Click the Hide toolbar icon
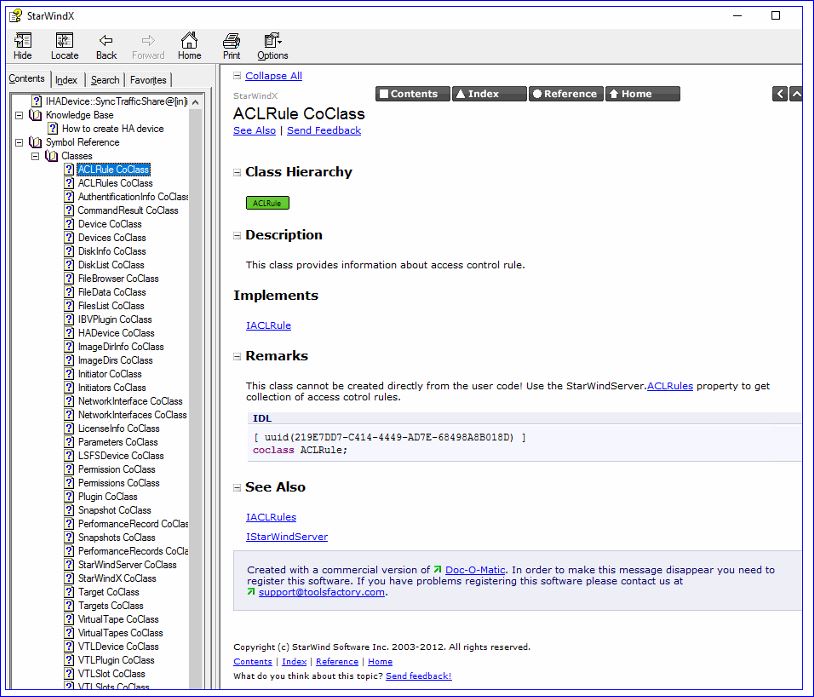 click(22, 46)
